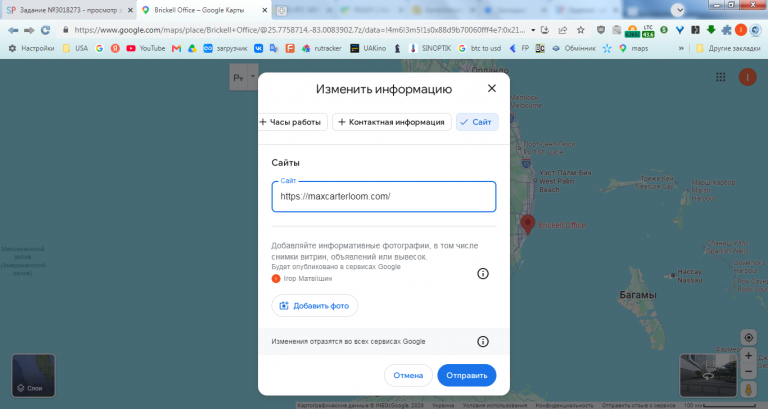Click the my-location target button

pos(748,337)
